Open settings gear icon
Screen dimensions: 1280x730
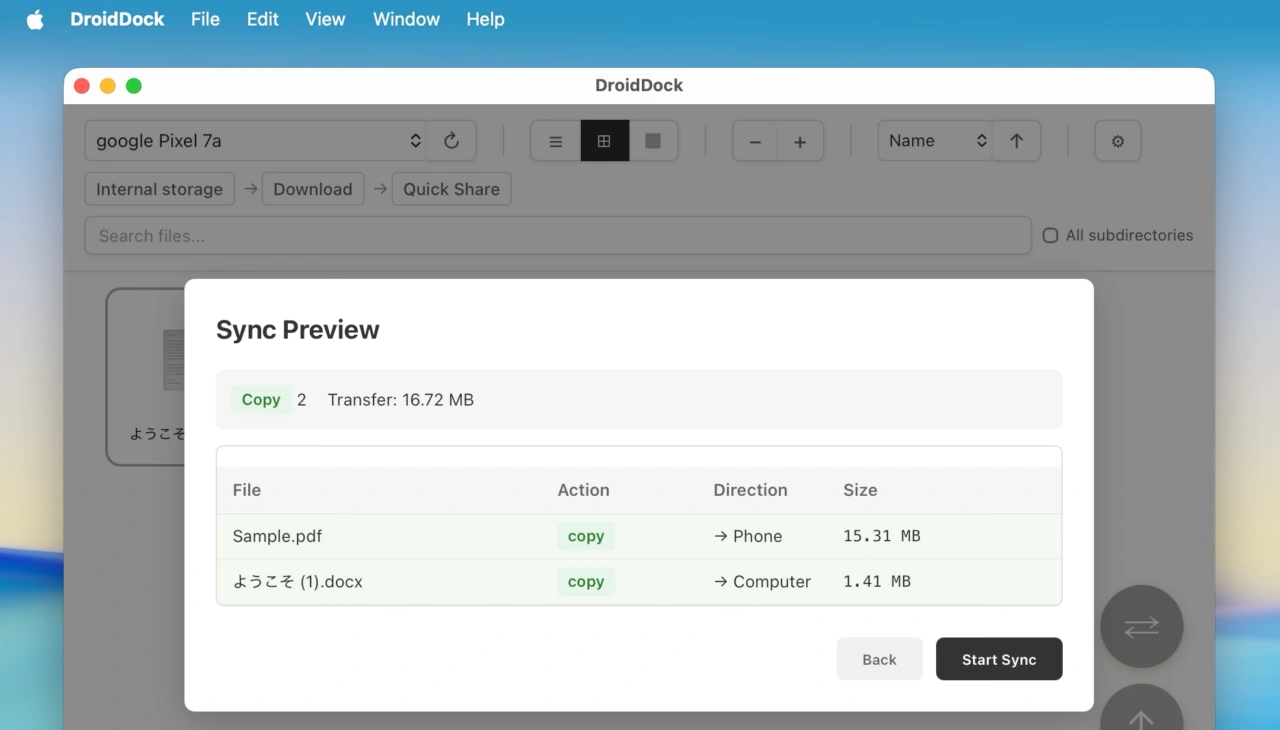(x=1118, y=141)
